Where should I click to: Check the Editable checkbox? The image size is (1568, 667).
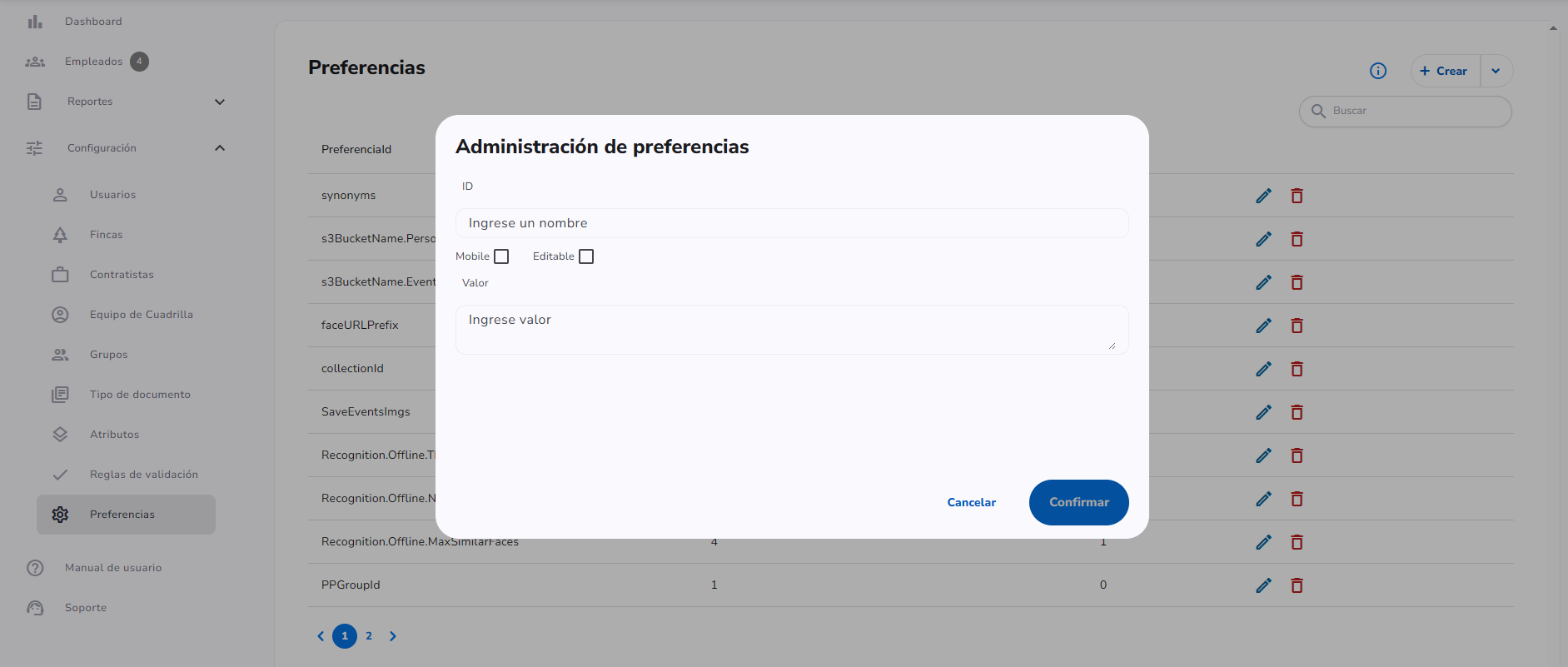(586, 256)
